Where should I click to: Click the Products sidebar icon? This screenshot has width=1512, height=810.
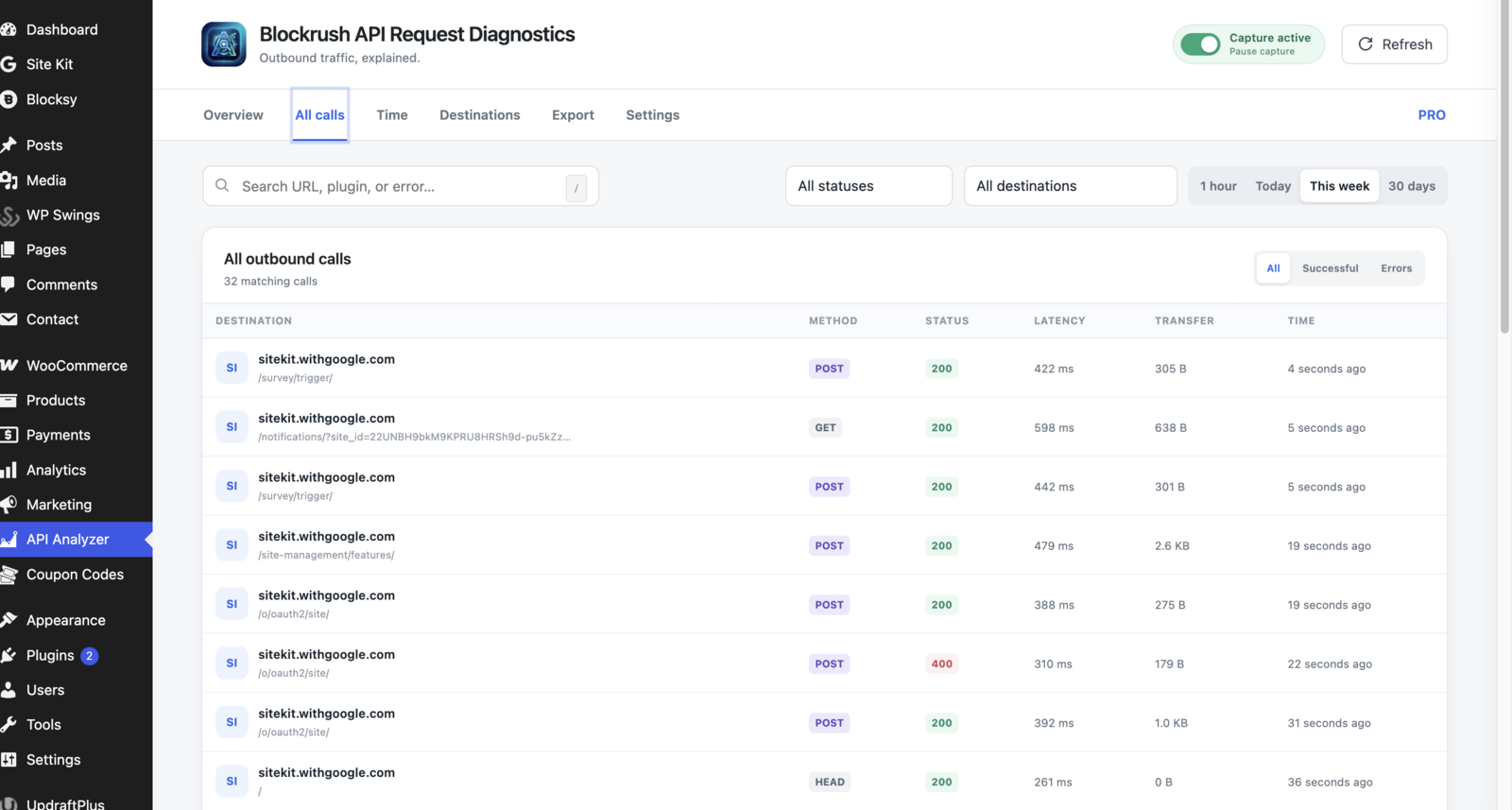(9, 400)
